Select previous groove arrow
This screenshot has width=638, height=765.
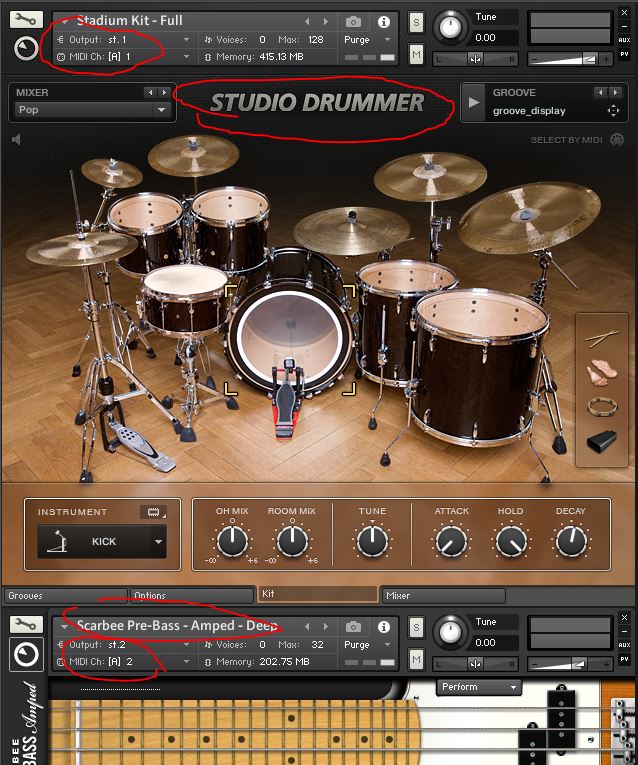600,92
